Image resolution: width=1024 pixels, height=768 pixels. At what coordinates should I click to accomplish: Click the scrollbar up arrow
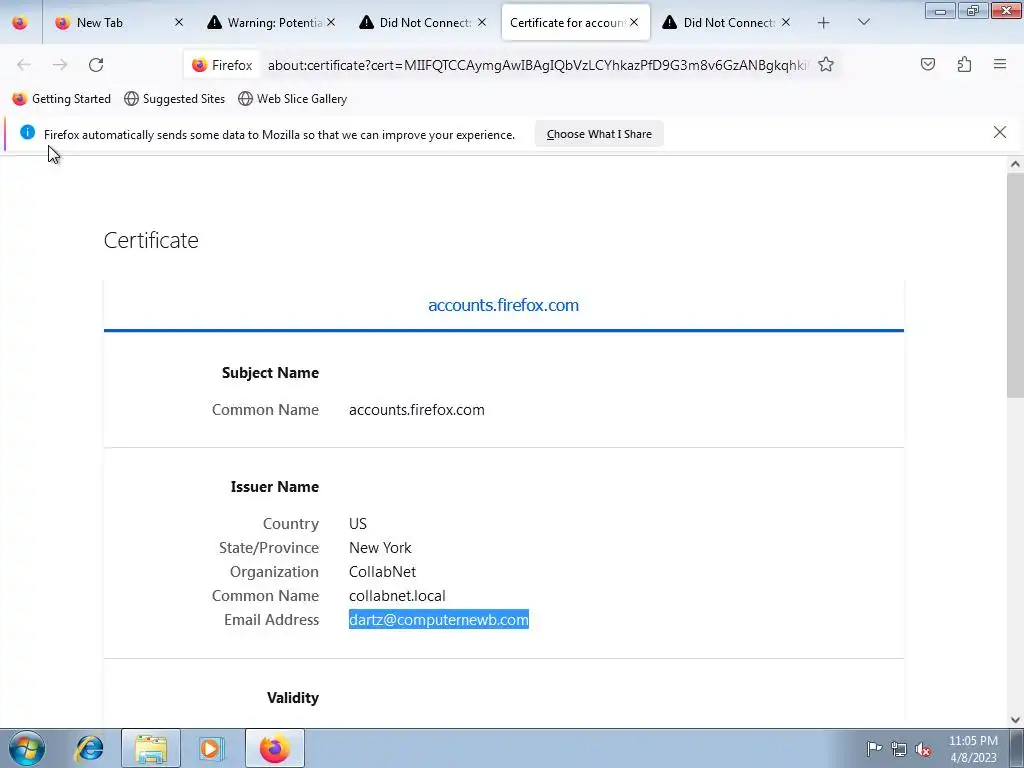(x=1015, y=165)
